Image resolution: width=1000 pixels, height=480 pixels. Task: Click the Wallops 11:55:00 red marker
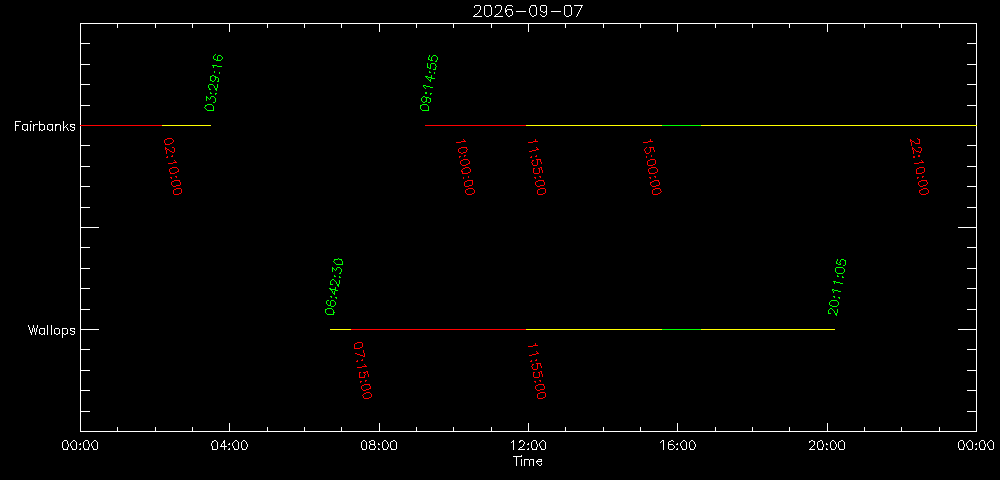click(x=536, y=371)
